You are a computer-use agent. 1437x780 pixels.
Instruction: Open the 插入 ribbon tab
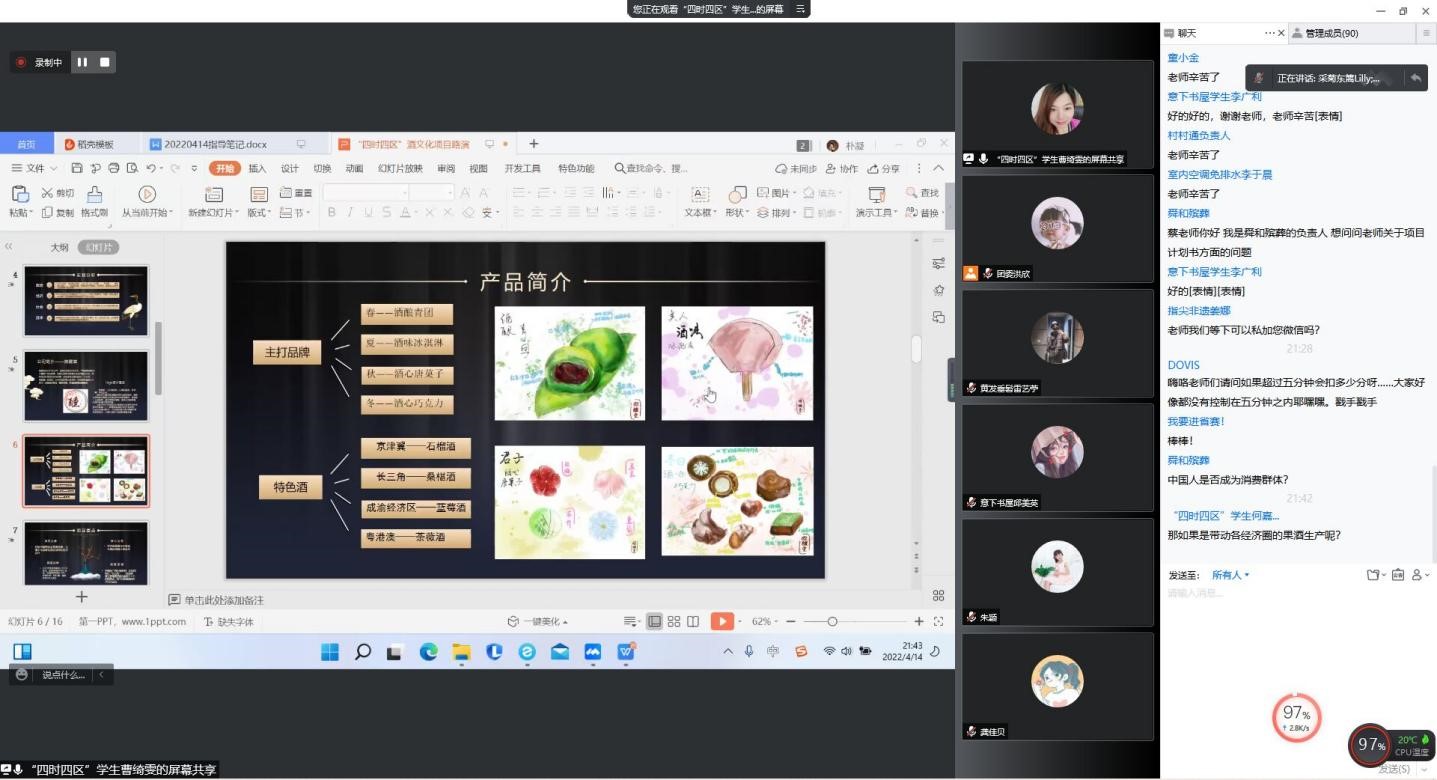(257, 168)
